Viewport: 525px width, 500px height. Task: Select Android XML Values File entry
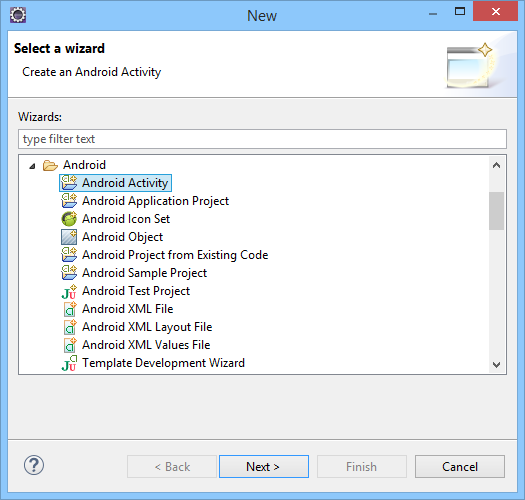click(x=146, y=345)
